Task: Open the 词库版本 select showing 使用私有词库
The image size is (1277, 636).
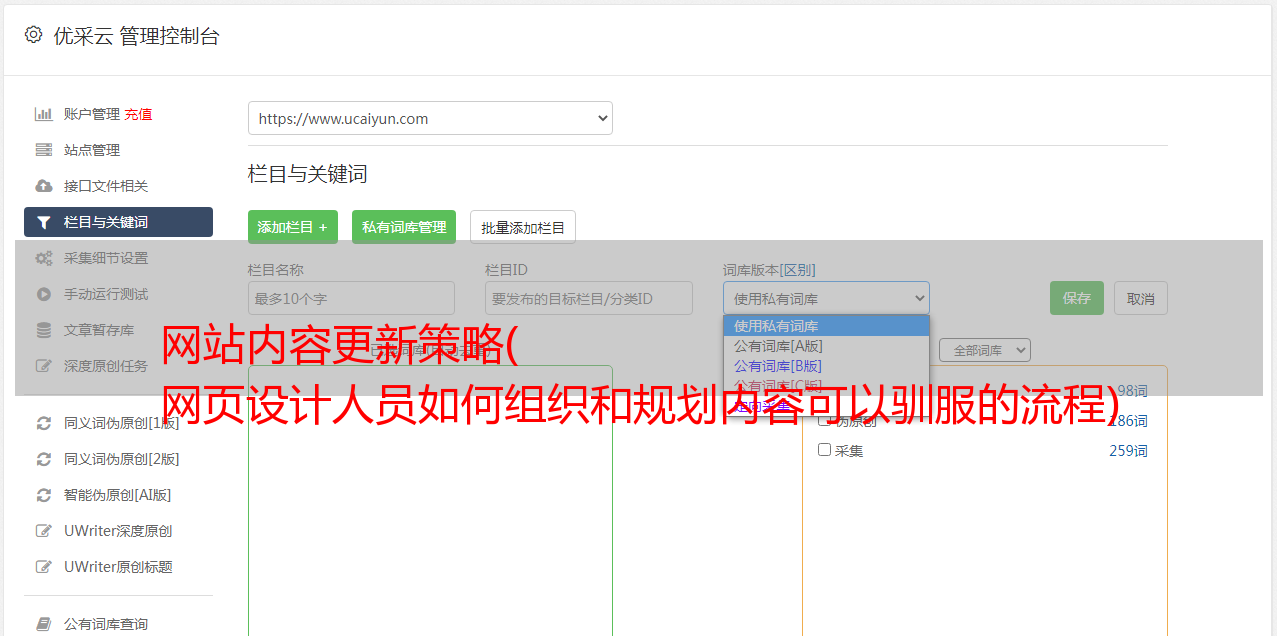Action: (826, 298)
